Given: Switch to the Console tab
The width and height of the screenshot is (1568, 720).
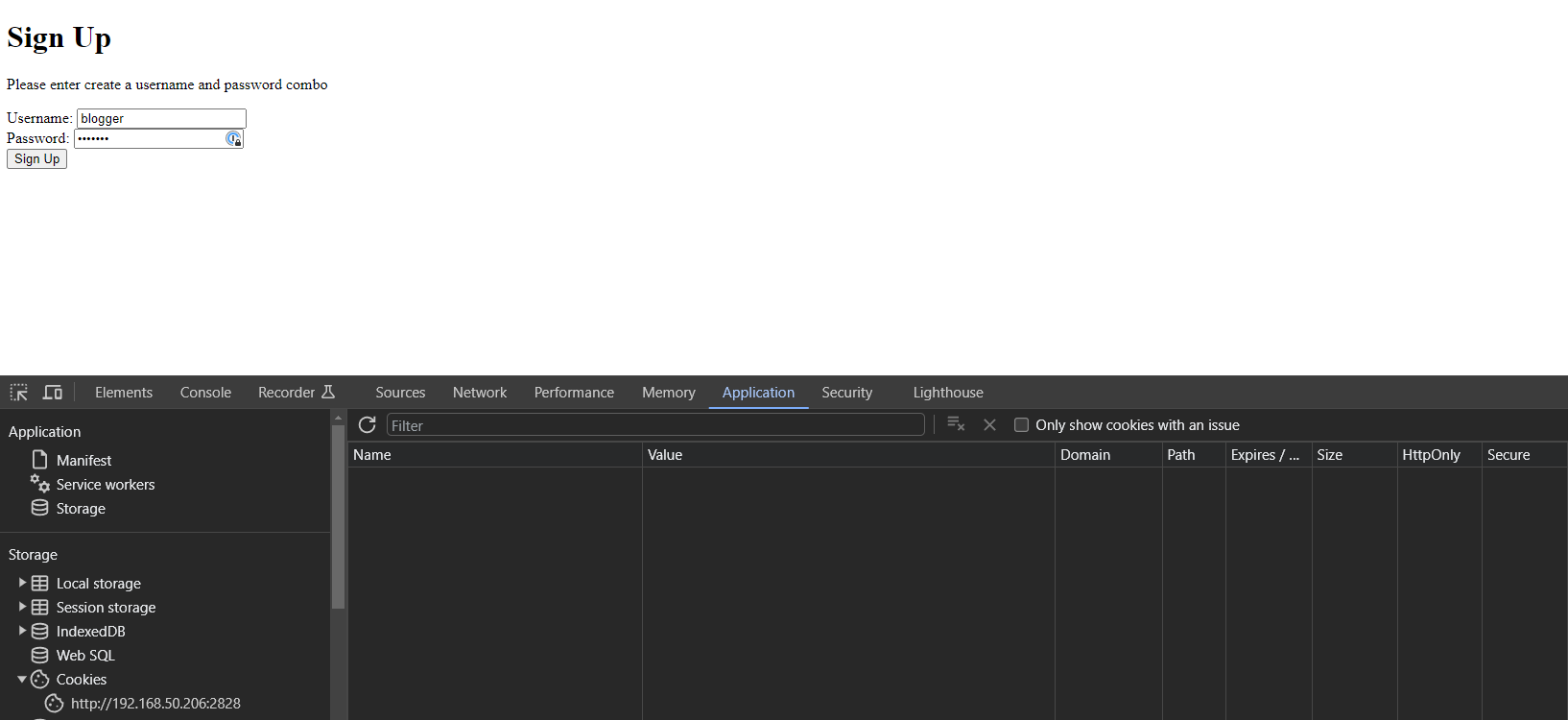Looking at the screenshot, I should pos(205,393).
